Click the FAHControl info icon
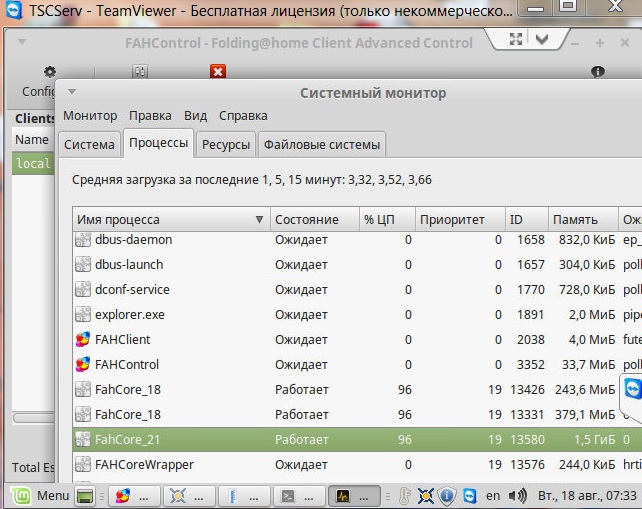 pos(598,72)
